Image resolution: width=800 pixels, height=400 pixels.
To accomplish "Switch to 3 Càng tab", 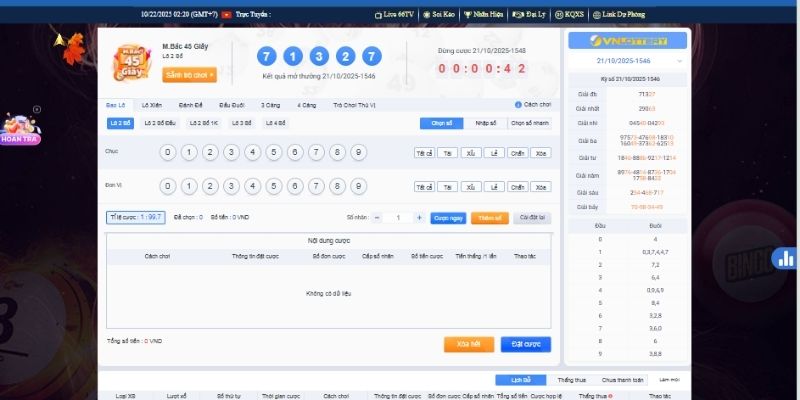I will click(x=270, y=105).
